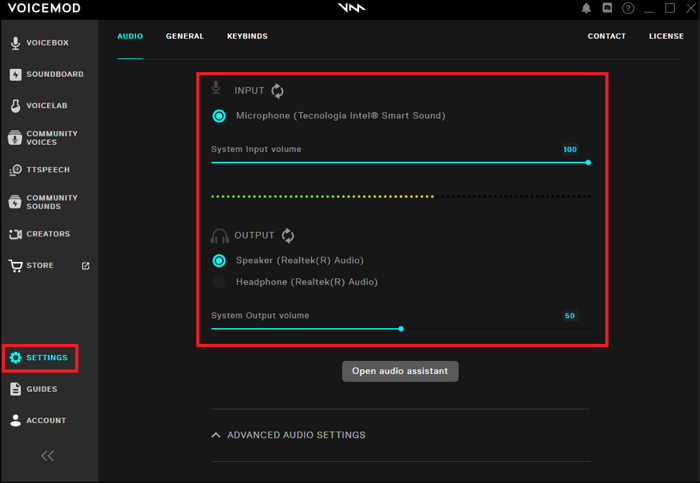Open the Contact link
This screenshot has width=700, height=483.
point(606,36)
